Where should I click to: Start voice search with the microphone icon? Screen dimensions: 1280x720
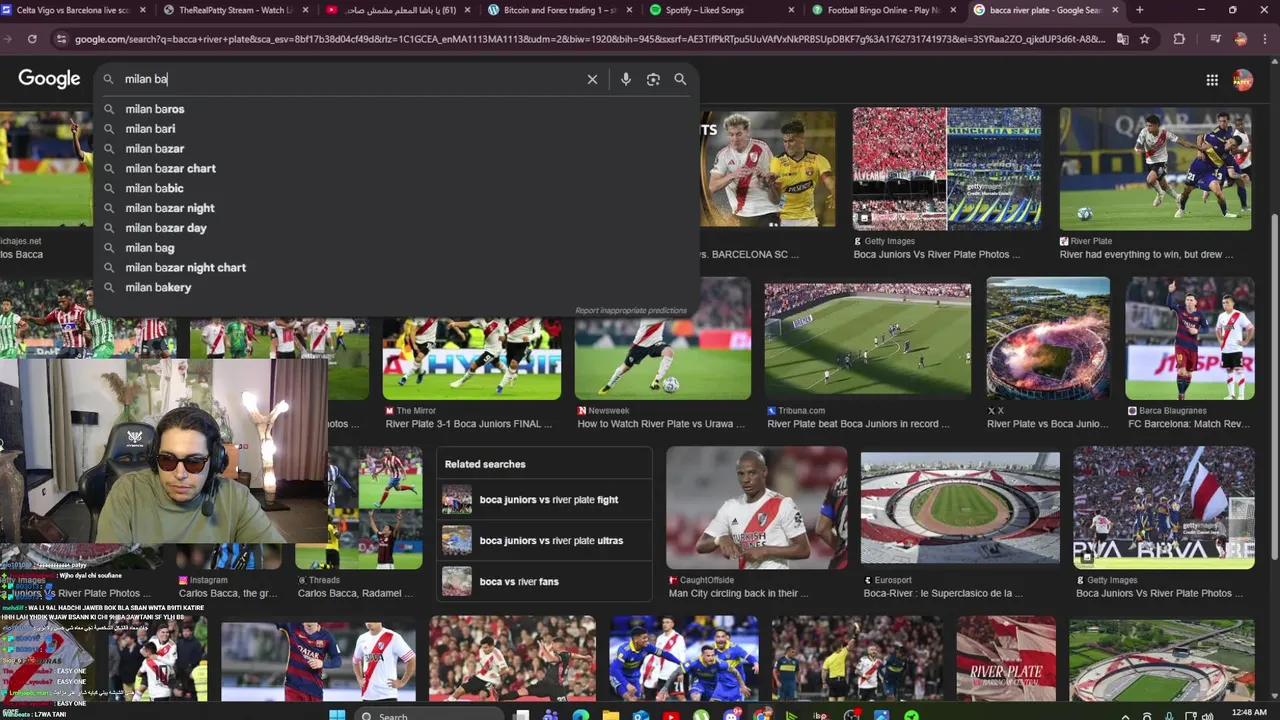[626, 79]
